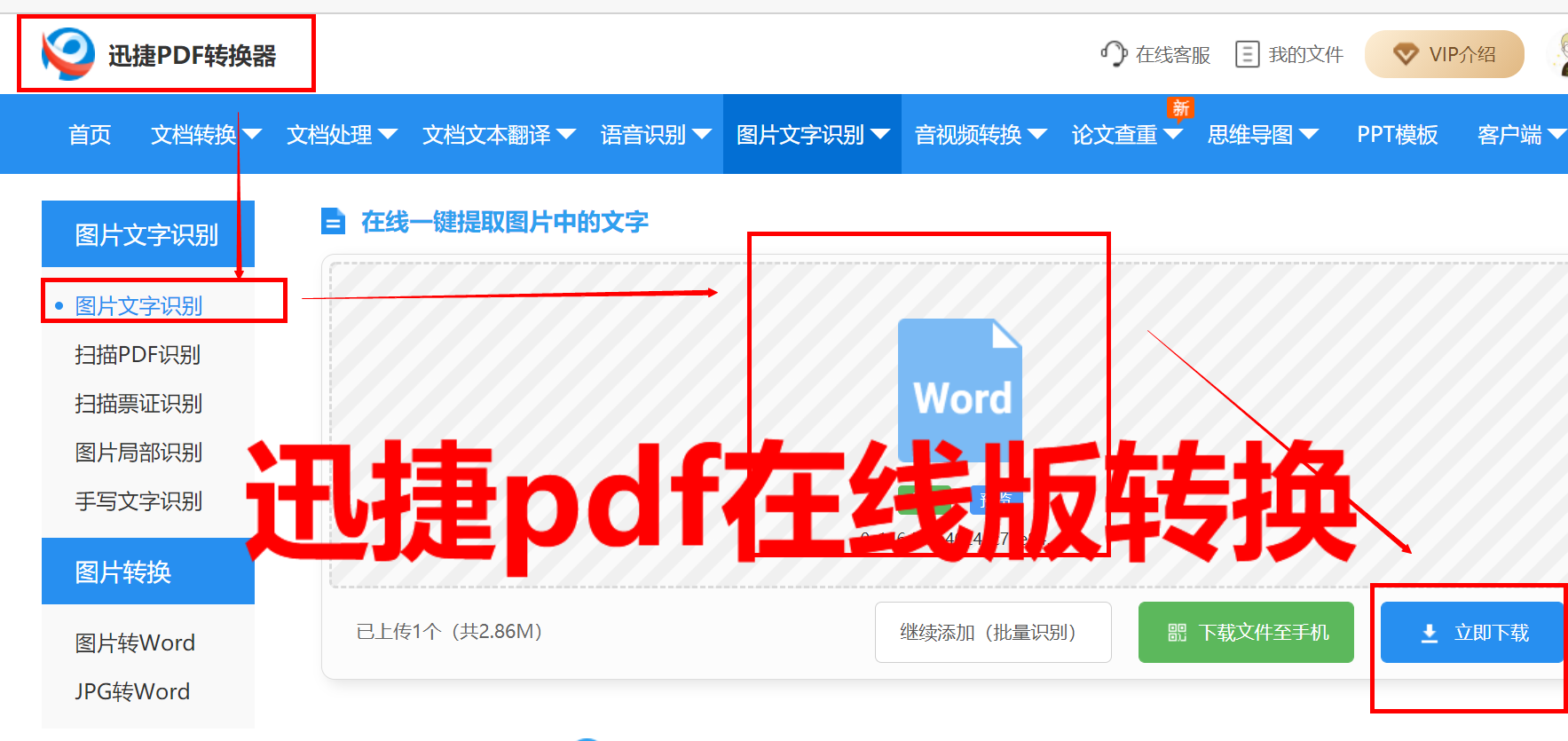Expand the 客户端 dropdown arrow

click(x=1556, y=134)
